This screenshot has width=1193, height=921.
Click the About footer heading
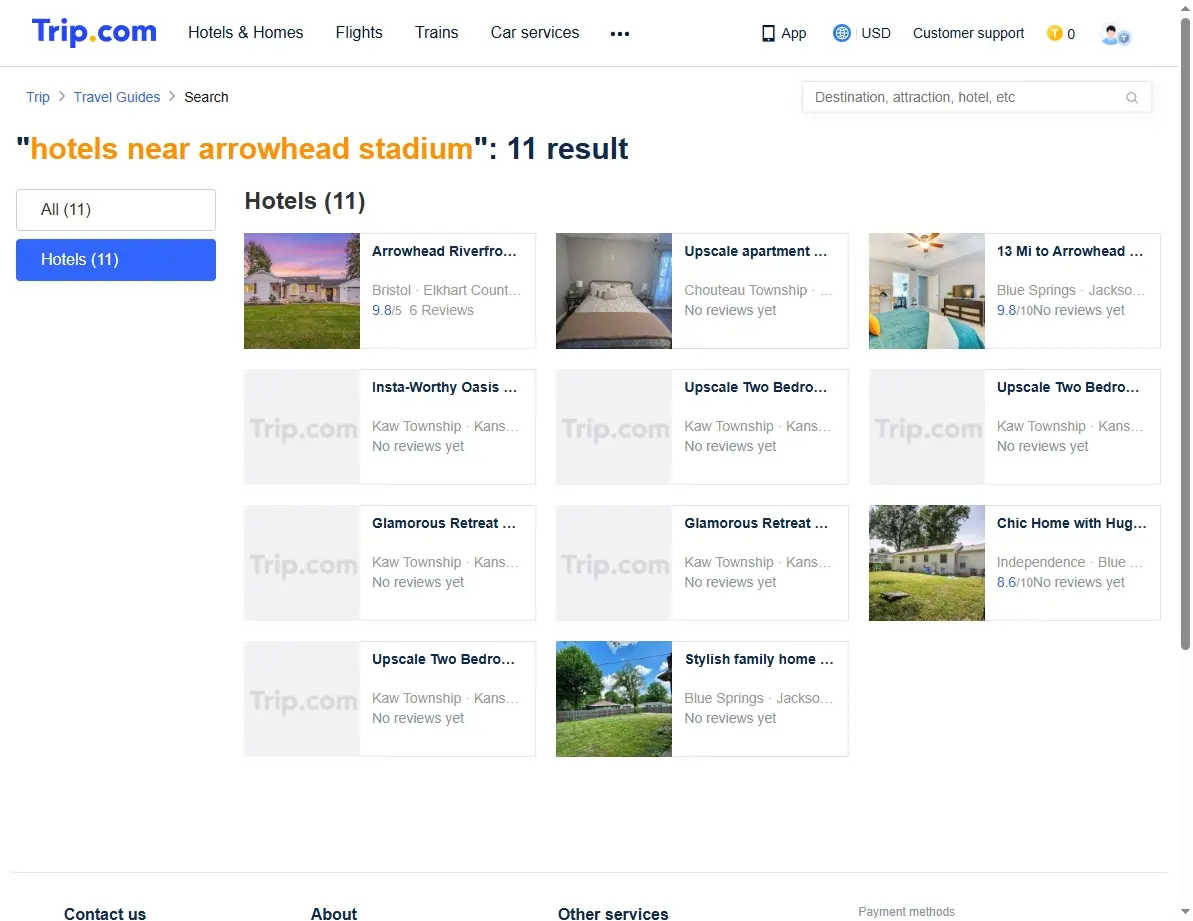click(x=334, y=913)
